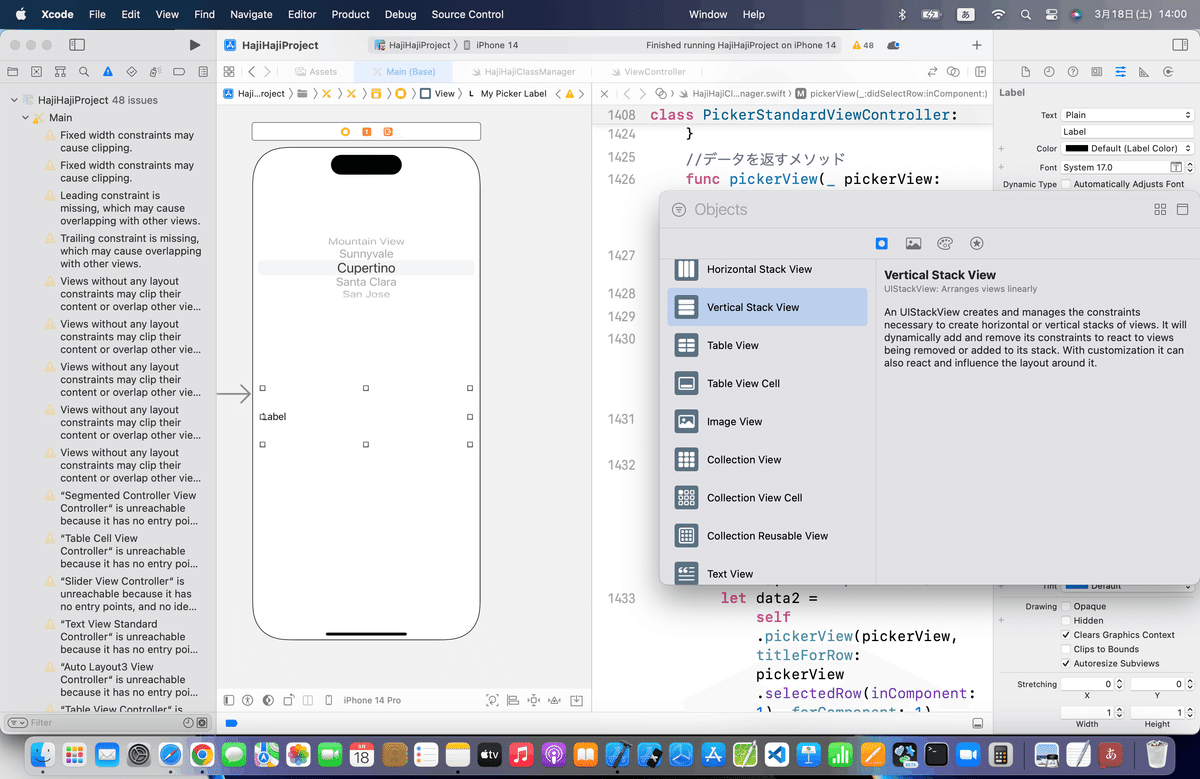Enable the Hidden checkbox
1200x779 pixels.
1066,621
